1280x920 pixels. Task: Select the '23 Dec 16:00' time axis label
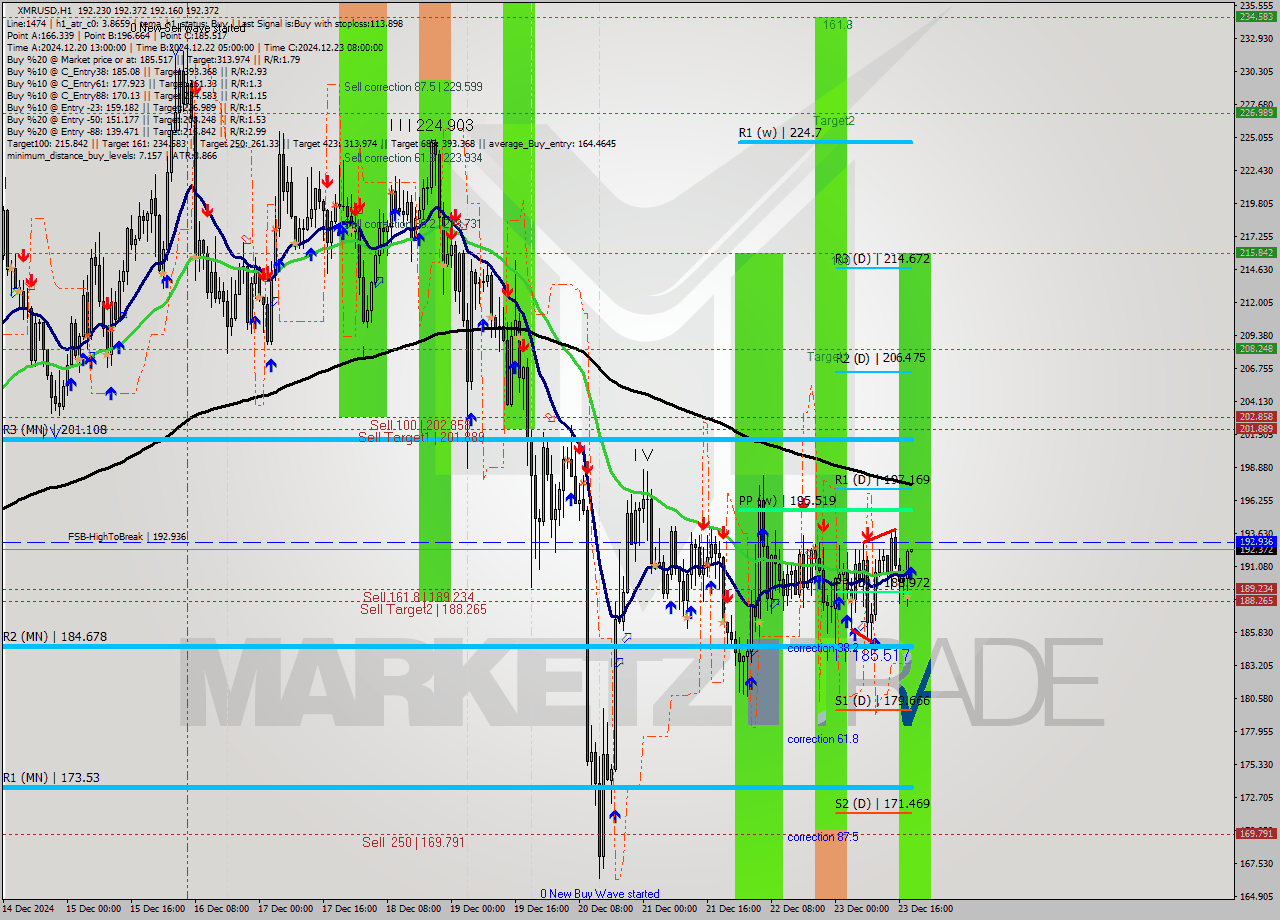pyautogui.click(x=926, y=909)
